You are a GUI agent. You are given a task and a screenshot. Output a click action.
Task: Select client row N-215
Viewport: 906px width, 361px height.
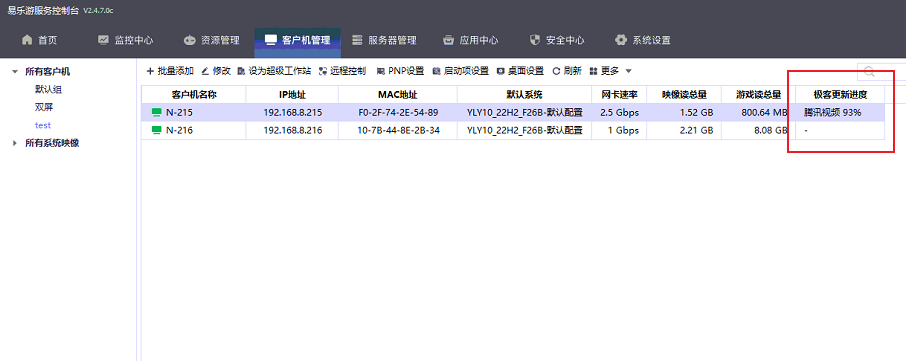point(513,113)
